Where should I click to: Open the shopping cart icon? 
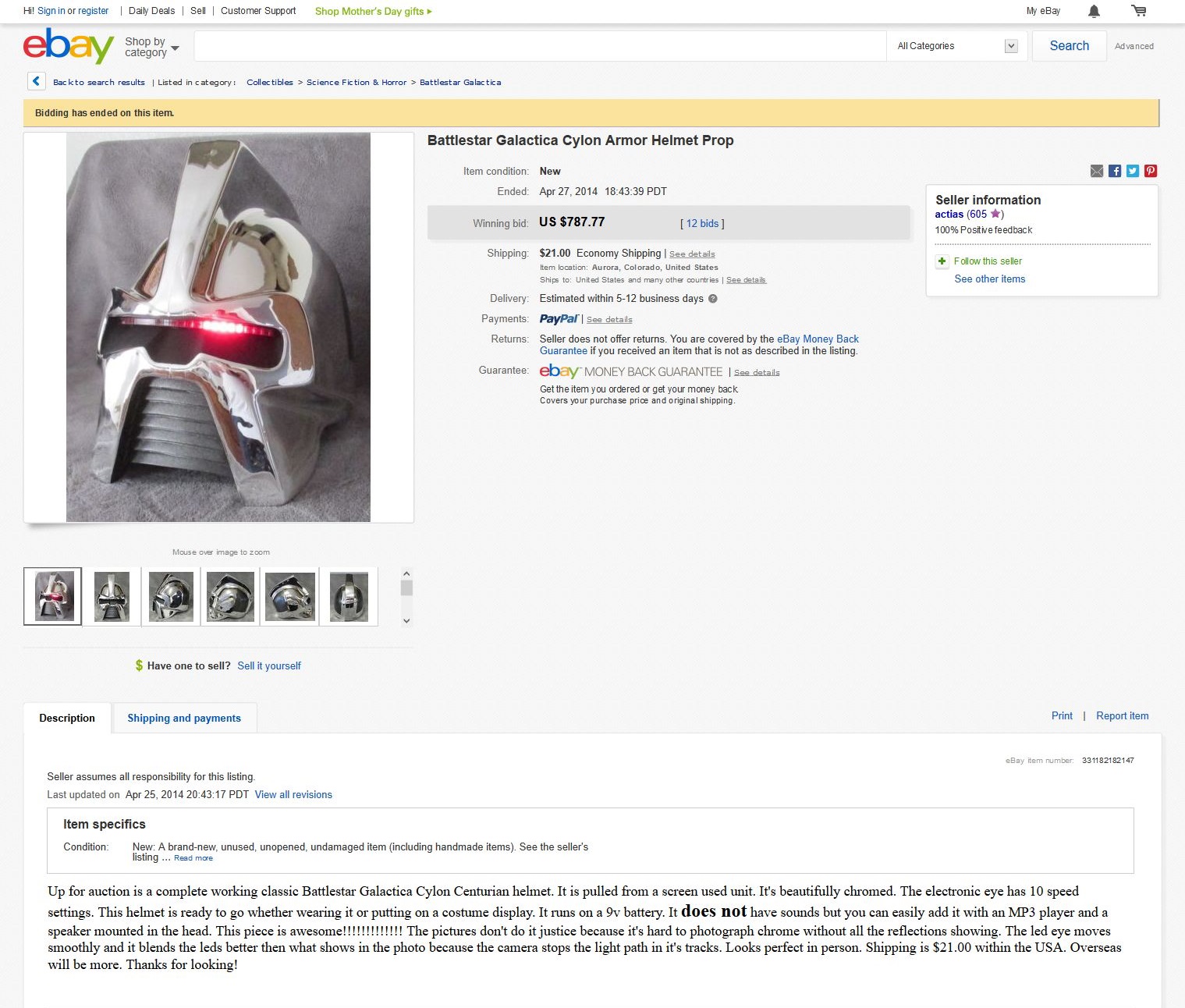tap(1139, 11)
